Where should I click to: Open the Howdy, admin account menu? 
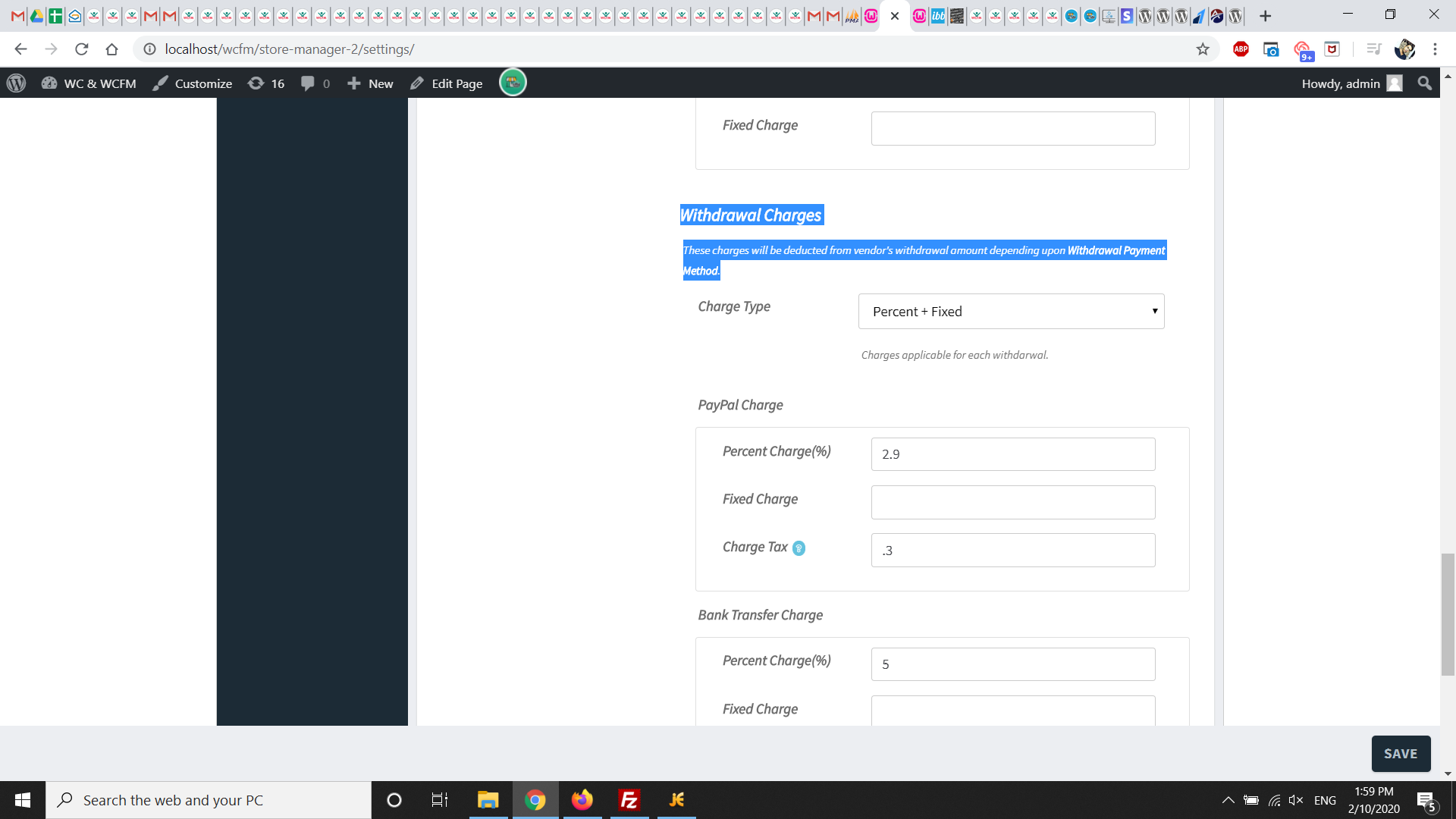(x=1351, y=83)
